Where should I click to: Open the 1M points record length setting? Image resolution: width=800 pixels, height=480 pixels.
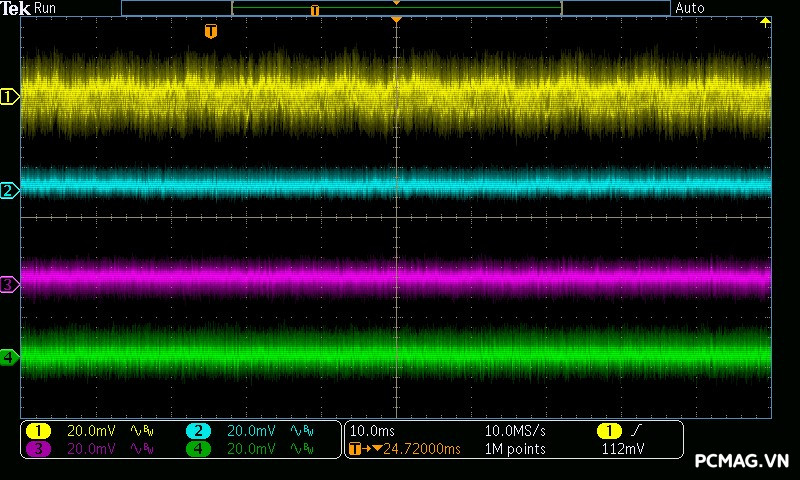click(515, 449)
